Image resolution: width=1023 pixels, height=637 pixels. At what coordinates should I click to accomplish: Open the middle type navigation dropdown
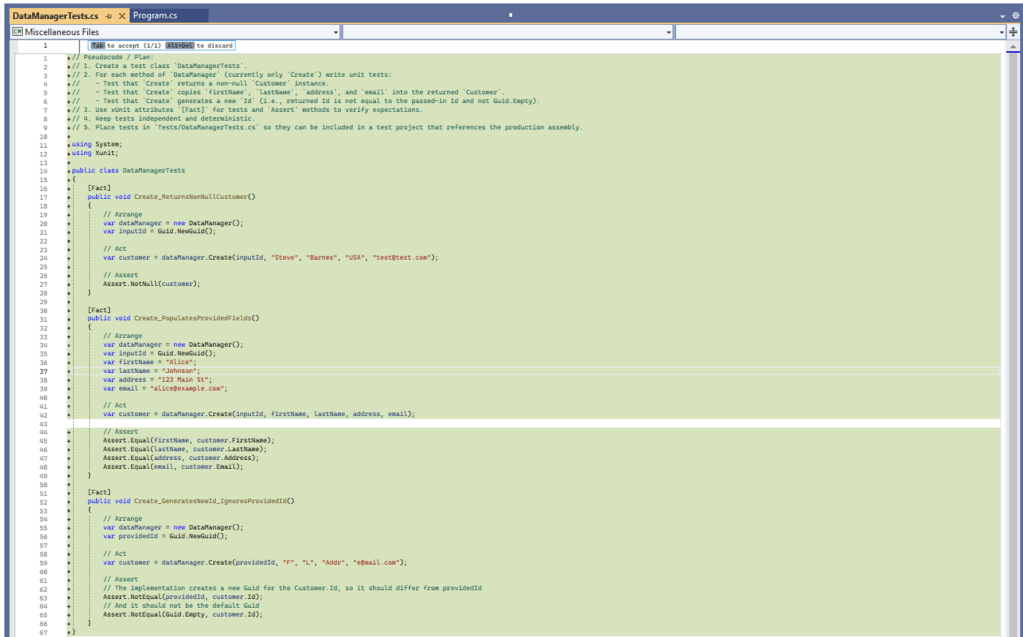pos(668,31)
